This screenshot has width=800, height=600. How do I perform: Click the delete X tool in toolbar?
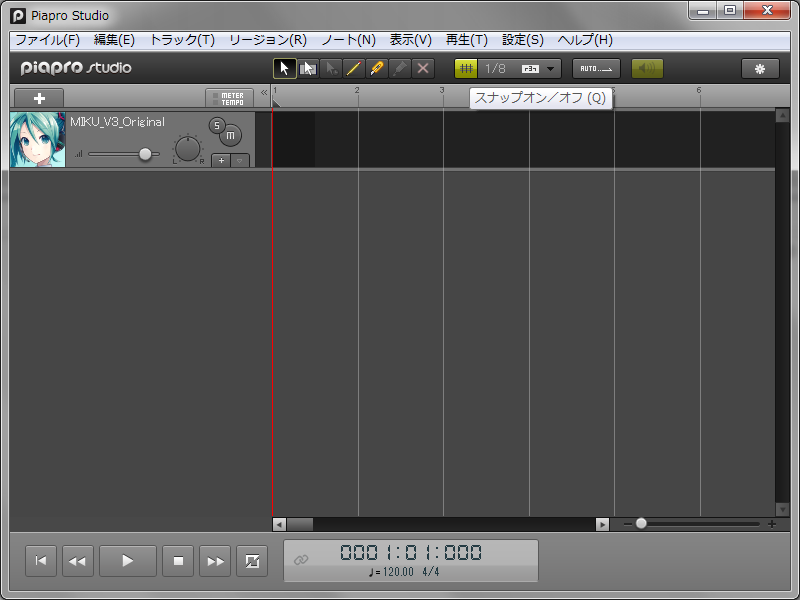(423, 68)
